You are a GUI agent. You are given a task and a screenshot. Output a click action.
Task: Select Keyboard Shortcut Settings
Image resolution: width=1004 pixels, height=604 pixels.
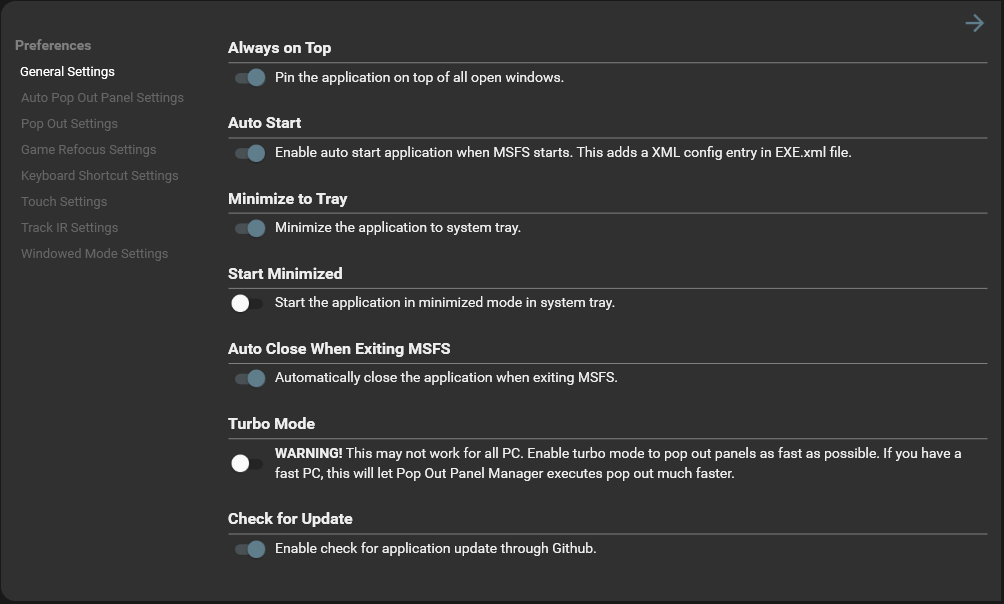pos(99,176)
